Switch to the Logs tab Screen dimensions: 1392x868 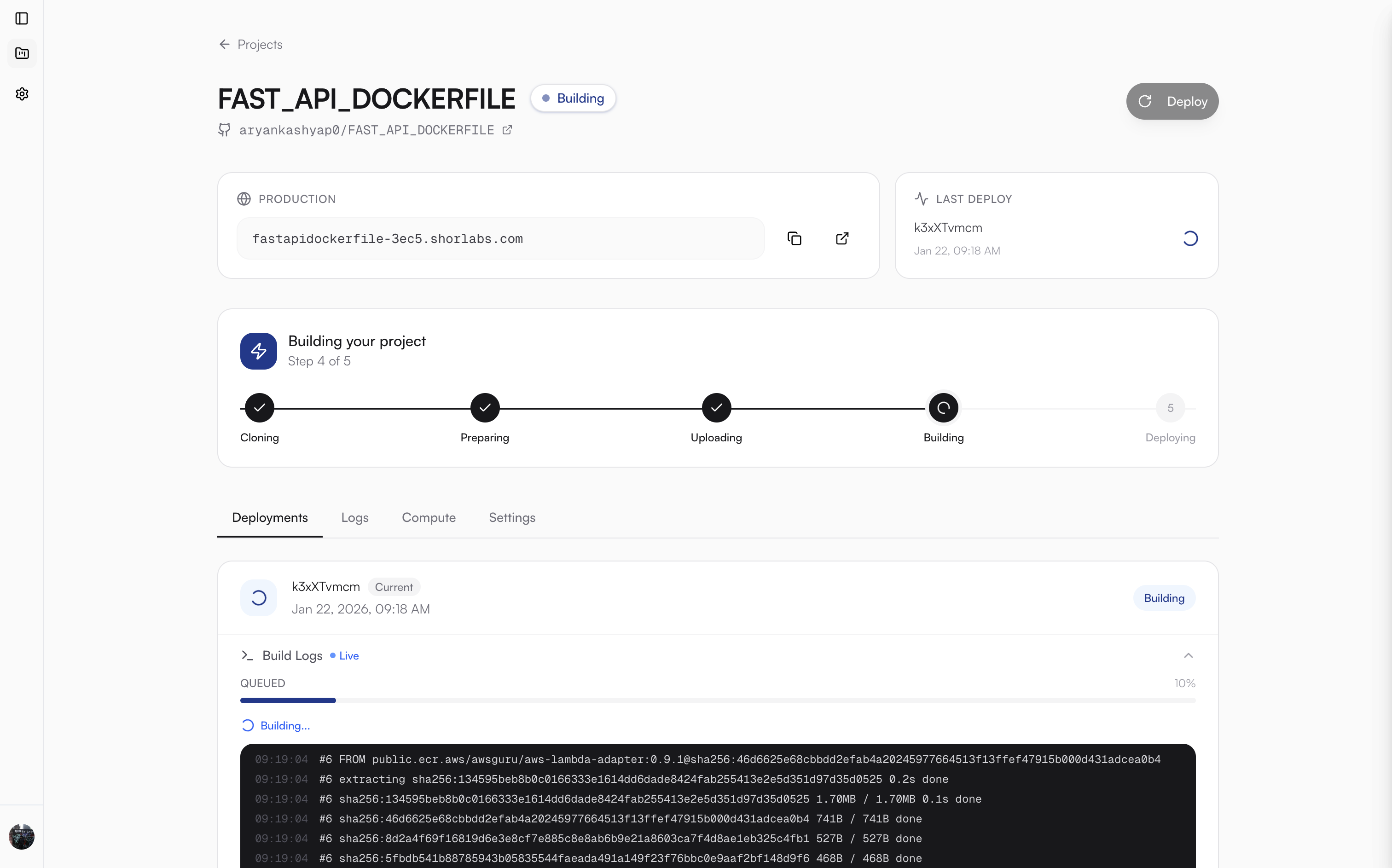(x=354, y=517)
